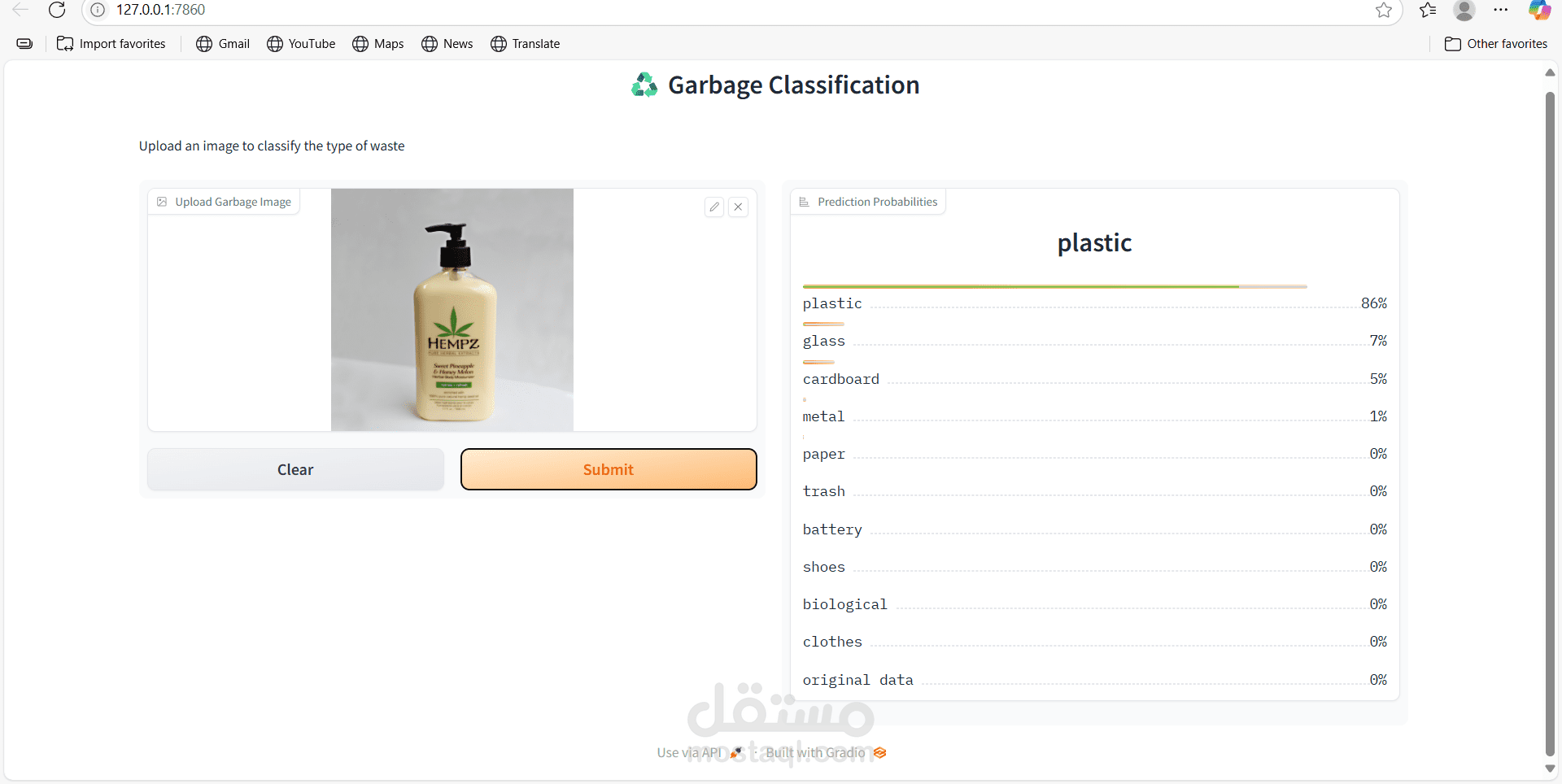The image size is (1562, 784).
Task: Select the original data row label
Action: point(858,680)
